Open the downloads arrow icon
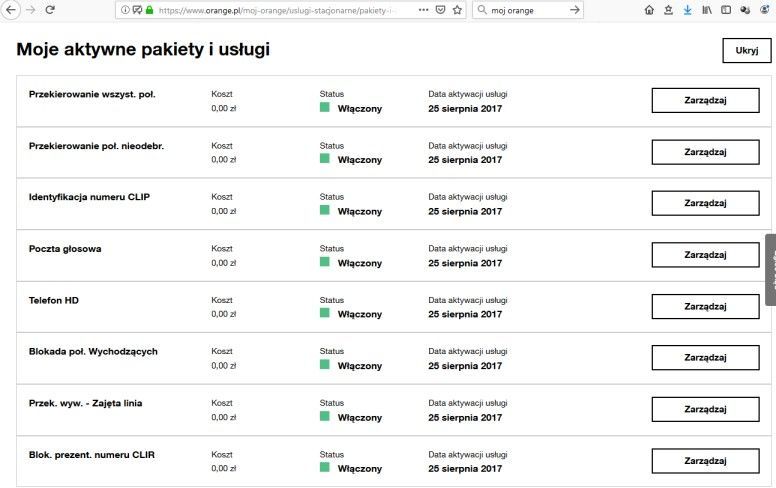The image size is (776, 488). [687, 10]
